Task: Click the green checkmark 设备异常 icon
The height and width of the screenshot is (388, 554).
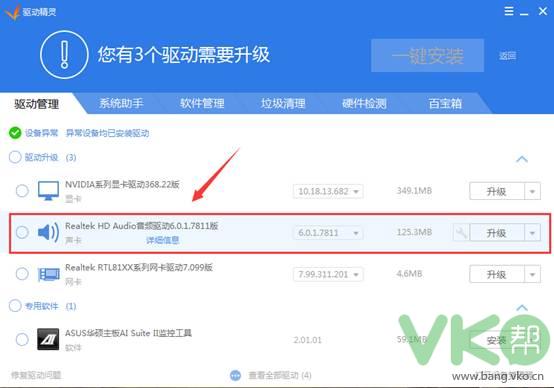Action: click(15, 133)
